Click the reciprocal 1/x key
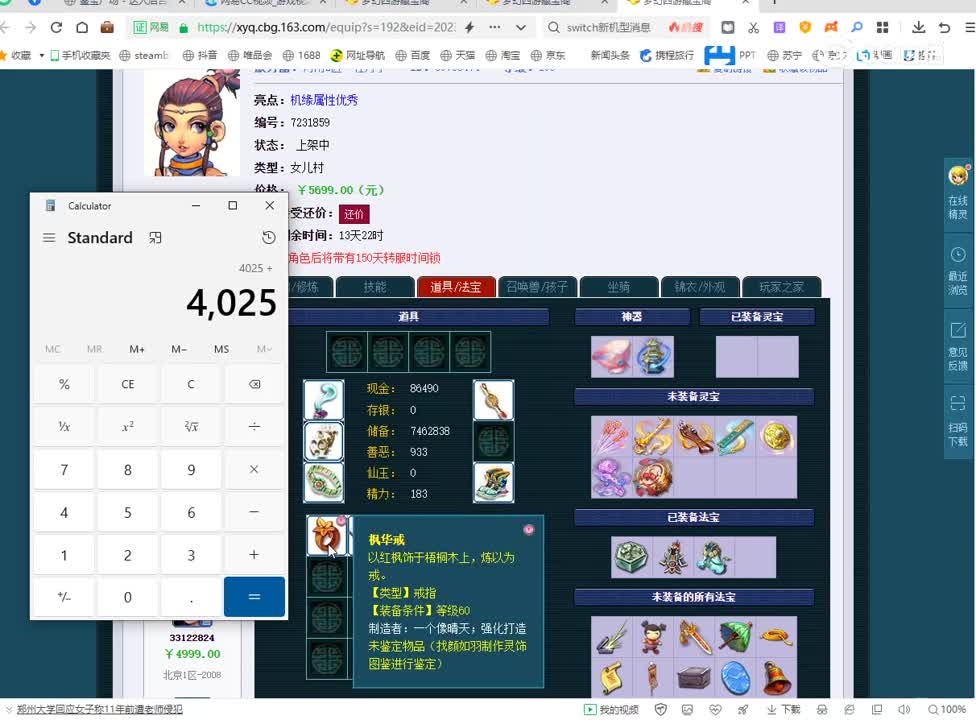This screenshot has height=720, width=976. 64,426
